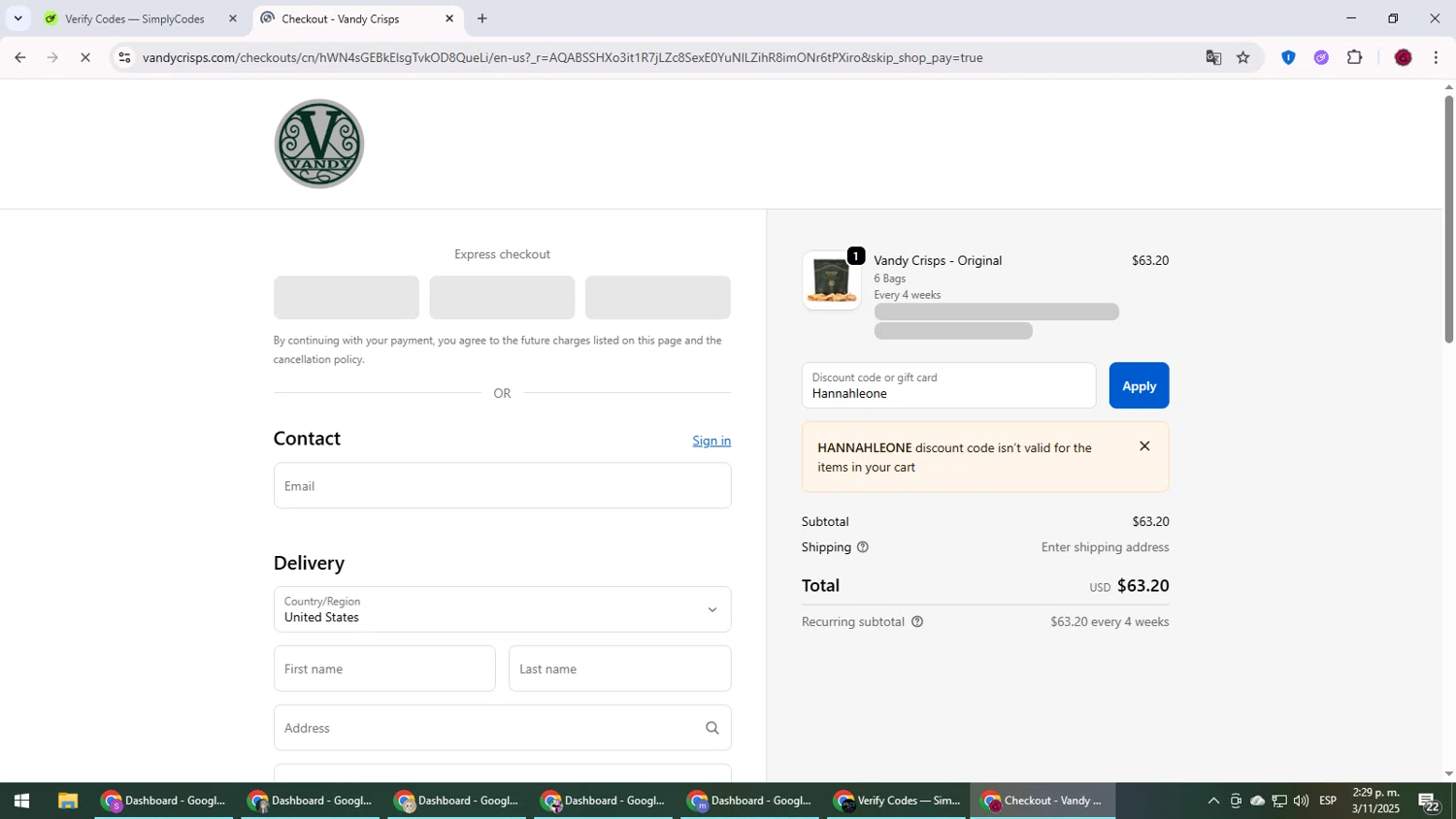This screenshot has height=819, width=1456.
Task: Open the purple circular extension icon
Action: 1321,58
